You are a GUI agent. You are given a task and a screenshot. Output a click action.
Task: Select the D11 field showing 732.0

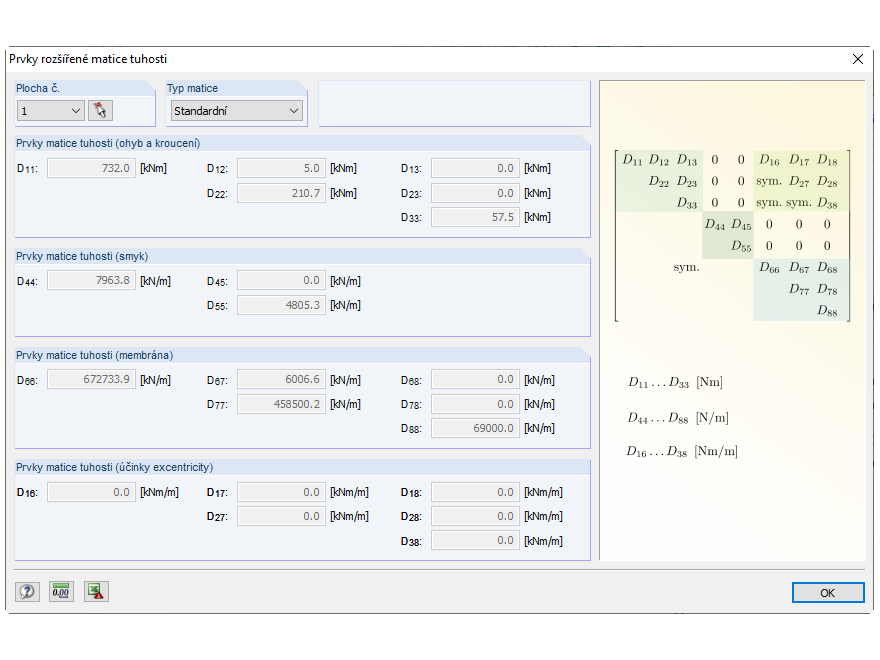[x=91, y=168]
